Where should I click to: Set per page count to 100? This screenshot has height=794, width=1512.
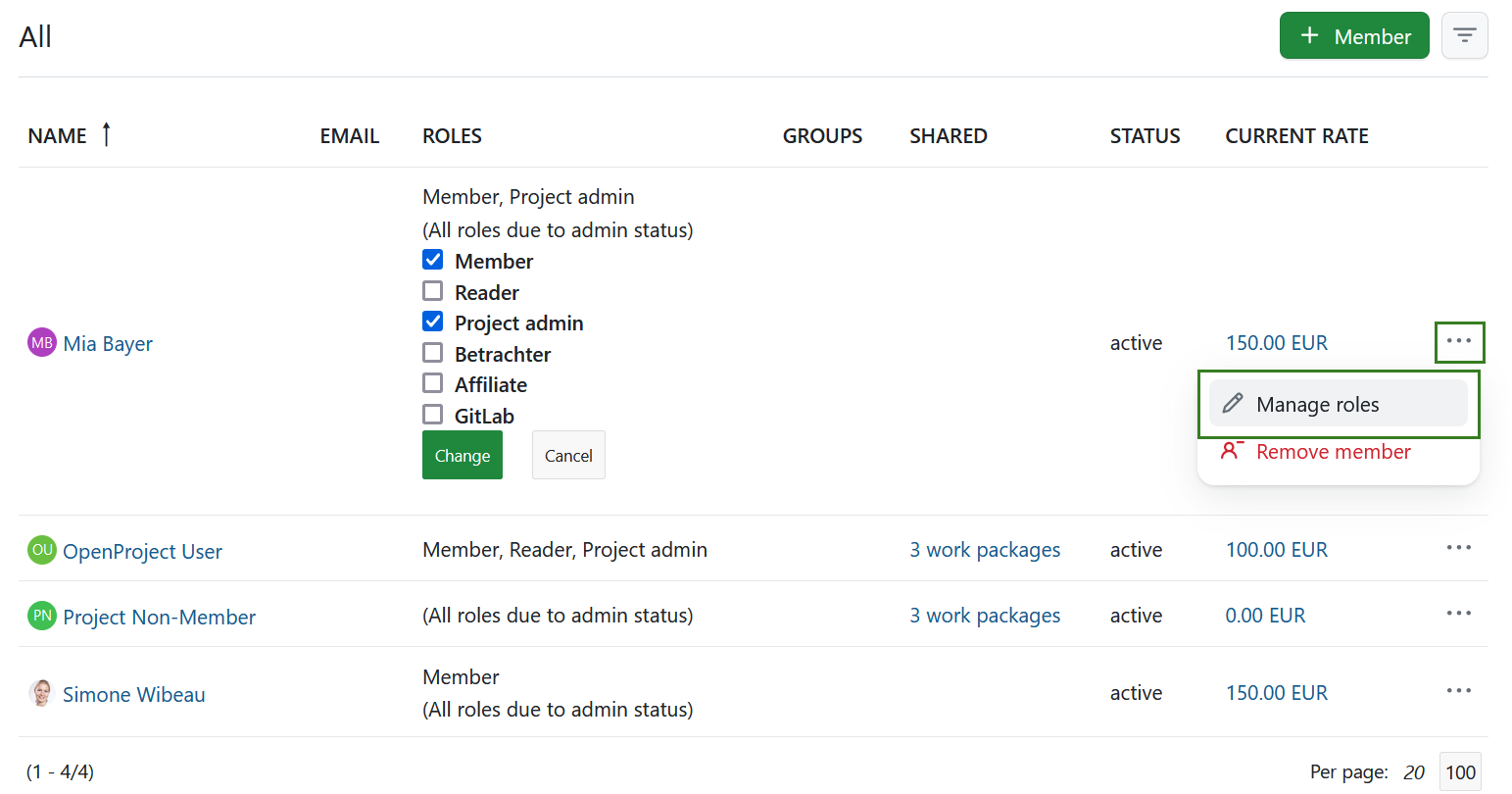click(1459, 771)
